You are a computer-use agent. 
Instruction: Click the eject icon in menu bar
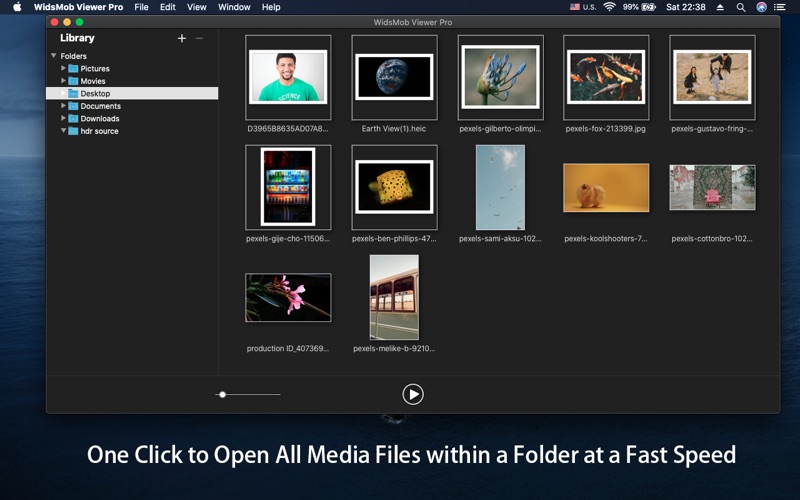[x=720, y=7]
